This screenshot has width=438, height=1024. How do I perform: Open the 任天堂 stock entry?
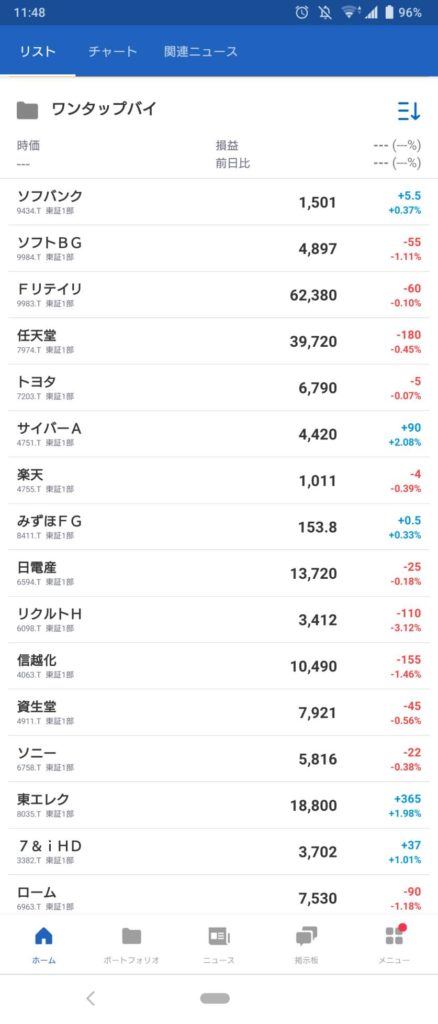219,341
